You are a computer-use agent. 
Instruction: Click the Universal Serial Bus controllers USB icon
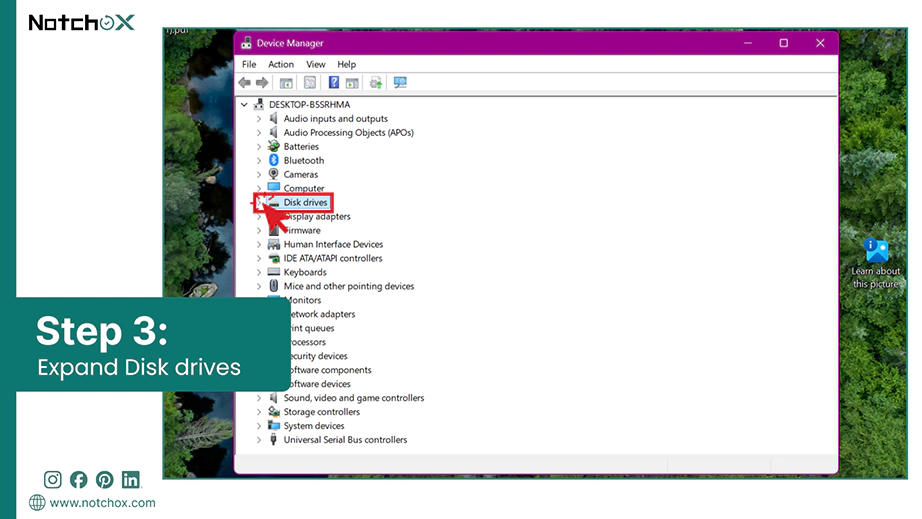(x=273, y=440)
